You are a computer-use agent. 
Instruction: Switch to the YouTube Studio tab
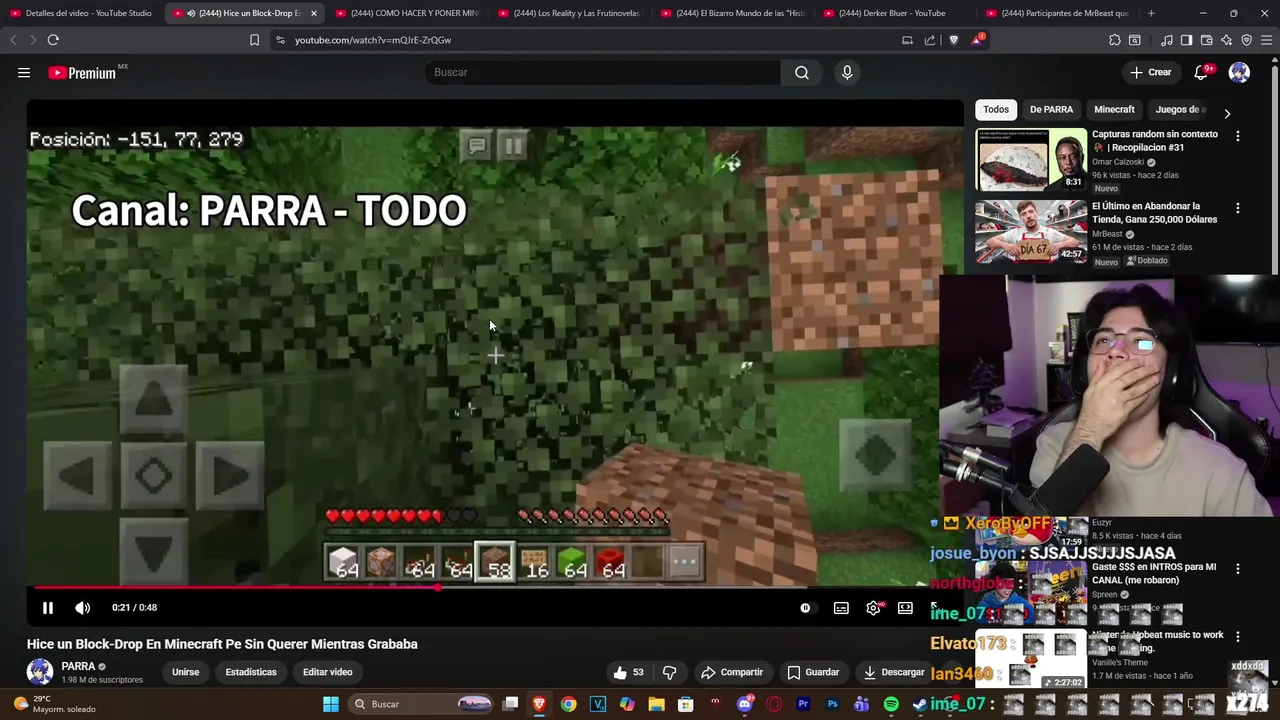point(80,13)
